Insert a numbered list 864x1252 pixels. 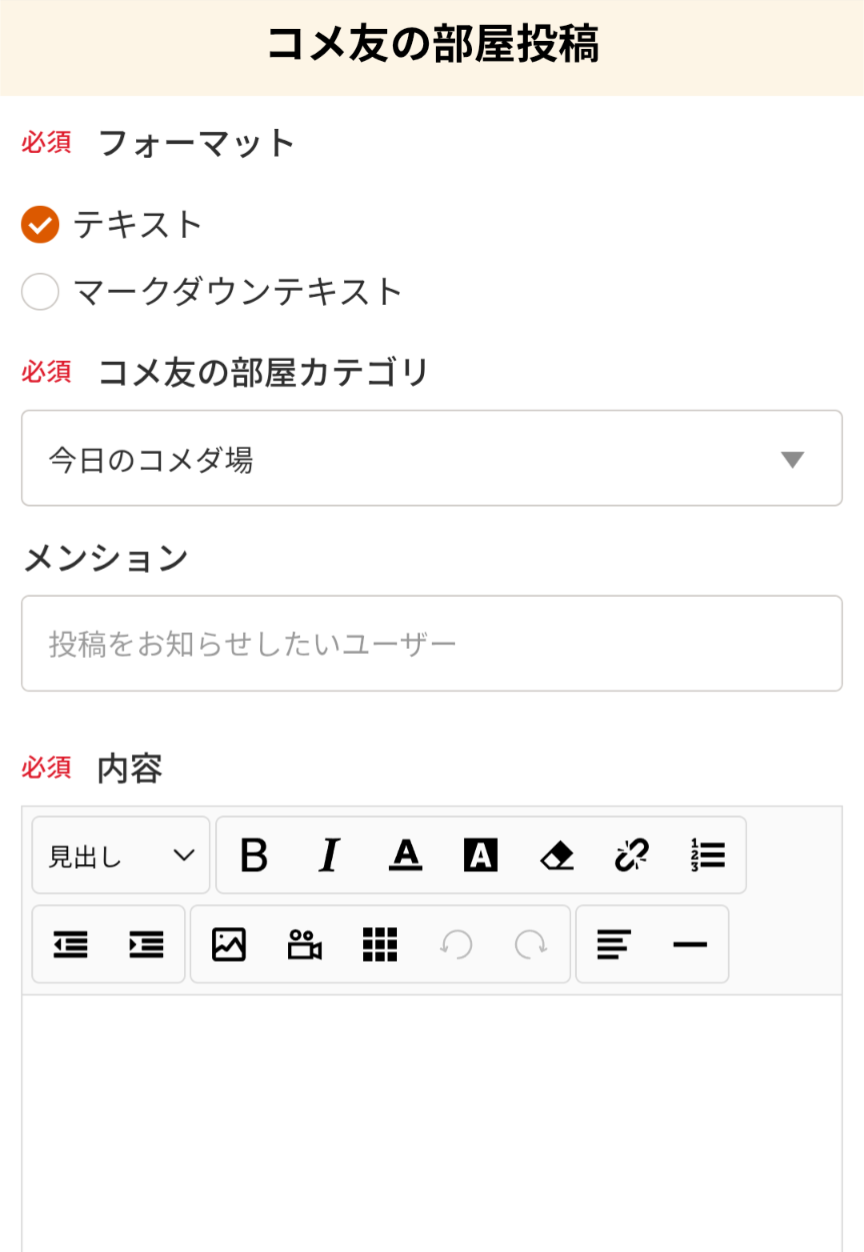pos(708,855)
